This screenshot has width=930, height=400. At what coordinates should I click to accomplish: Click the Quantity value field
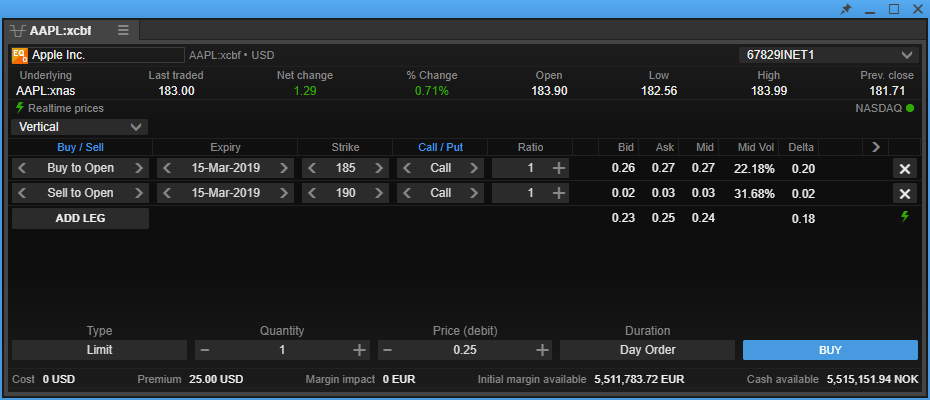pos(282,350)
